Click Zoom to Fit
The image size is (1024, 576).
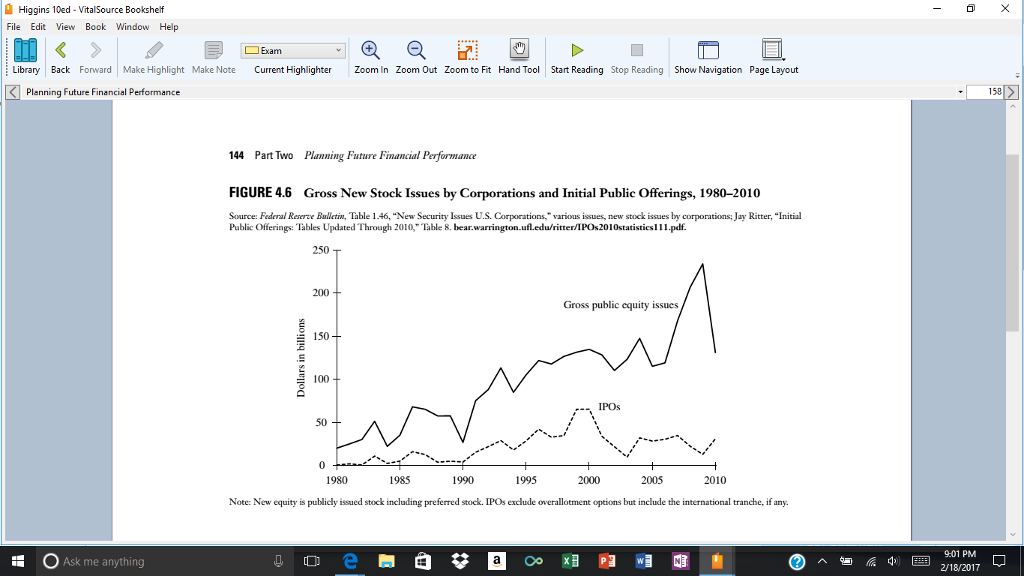(x=466, y=55)
